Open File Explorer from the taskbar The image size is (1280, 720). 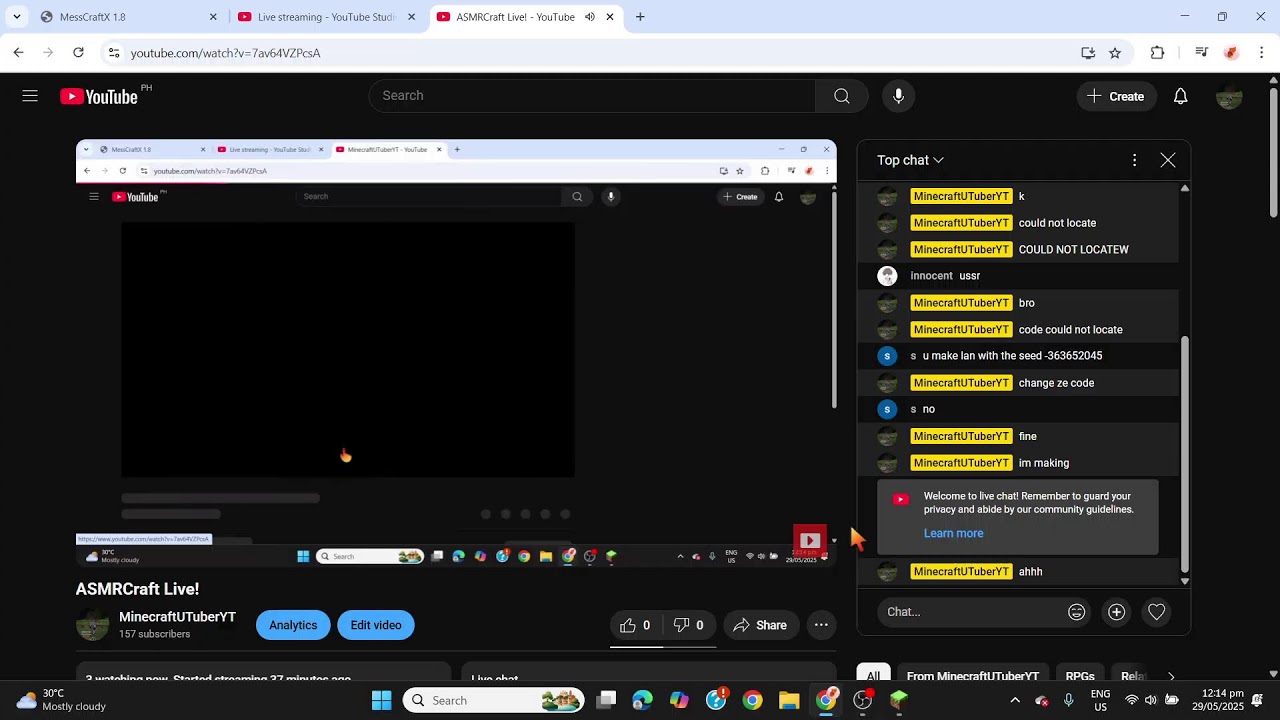coord(789,701)
